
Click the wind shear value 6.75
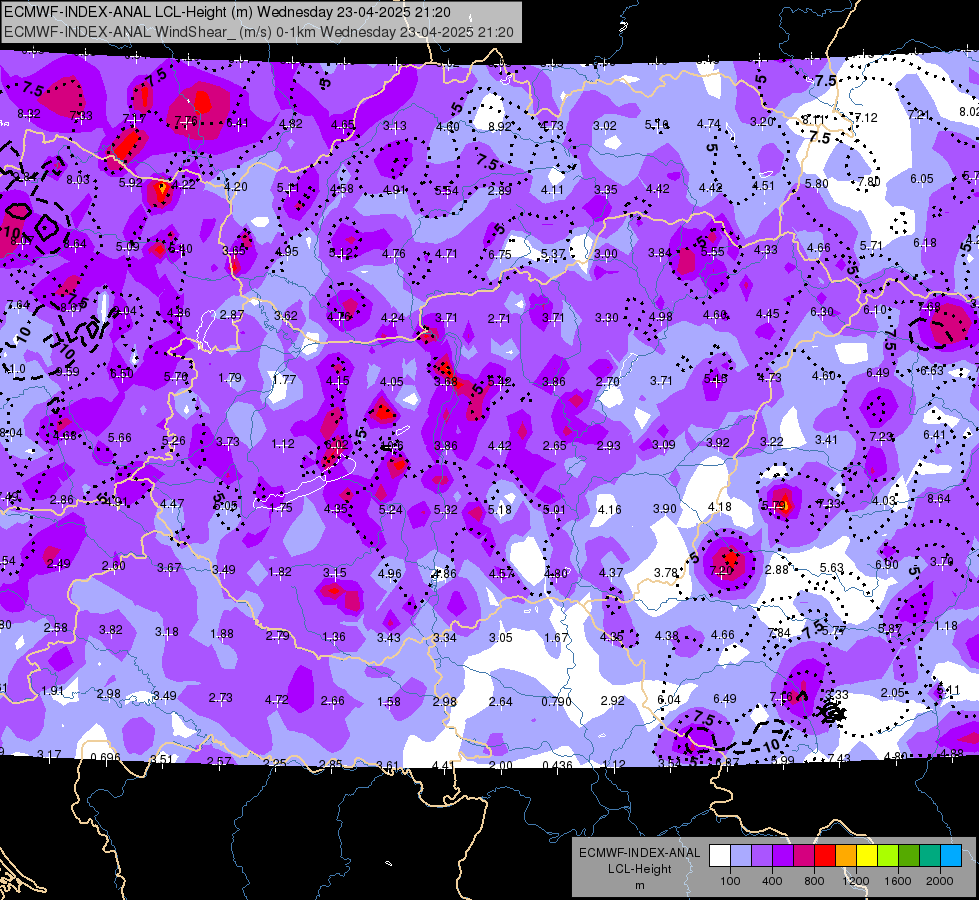[x=499, y=255]
